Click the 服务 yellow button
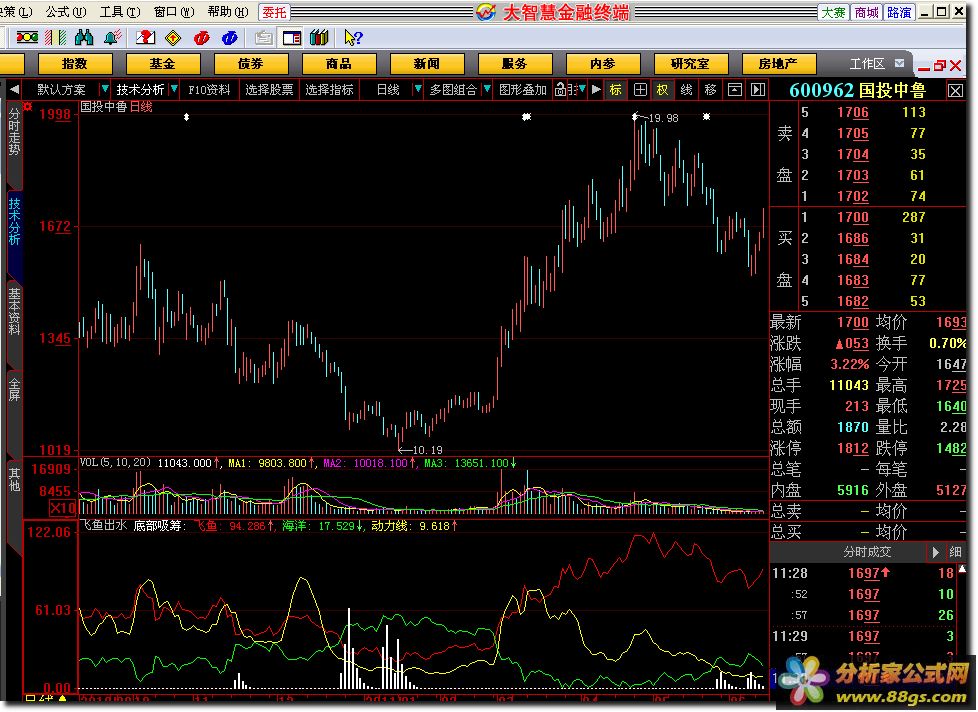Screen dimensions: 978x712 click(515, 64)
